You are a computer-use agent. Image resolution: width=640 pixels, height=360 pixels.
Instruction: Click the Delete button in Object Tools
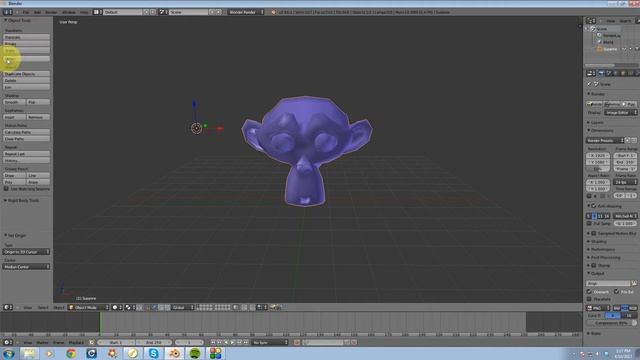tap(26, 80)
